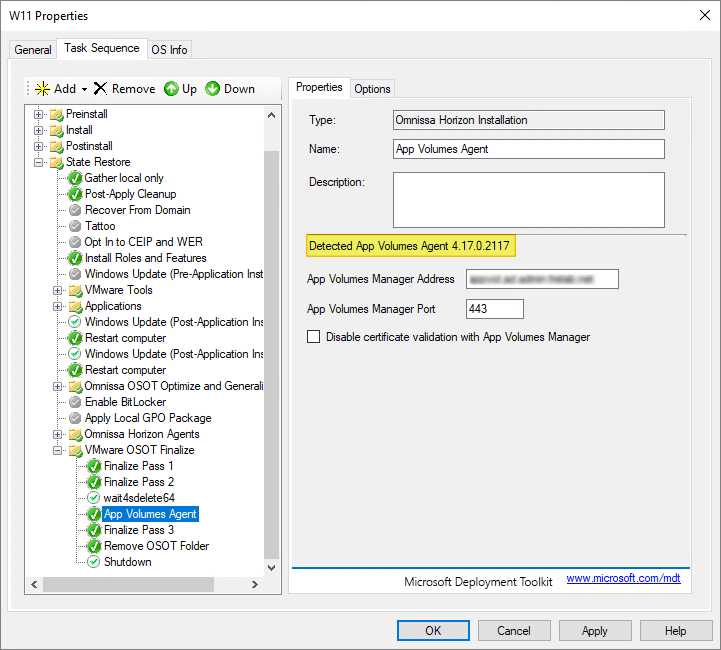Click the check icon beside Shutdown step

[x=94, y=562]
